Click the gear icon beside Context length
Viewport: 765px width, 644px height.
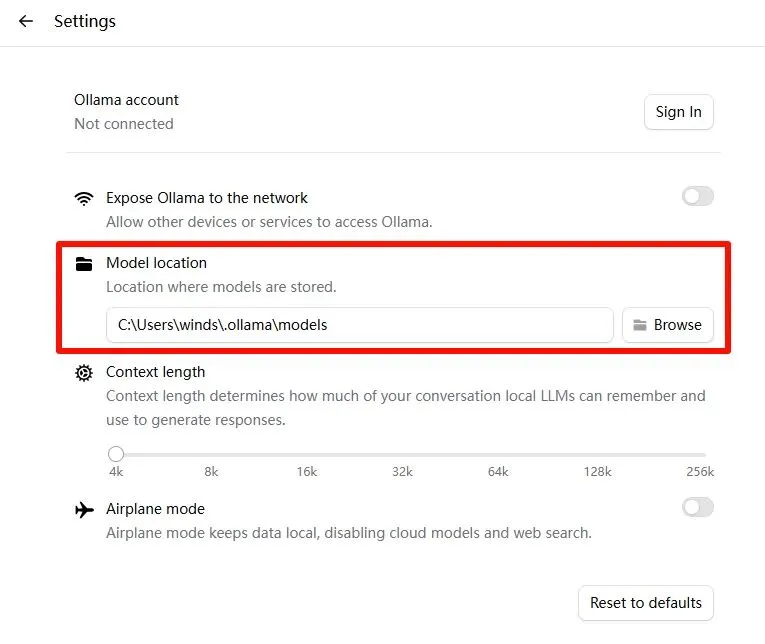click(x=84, y=373)
